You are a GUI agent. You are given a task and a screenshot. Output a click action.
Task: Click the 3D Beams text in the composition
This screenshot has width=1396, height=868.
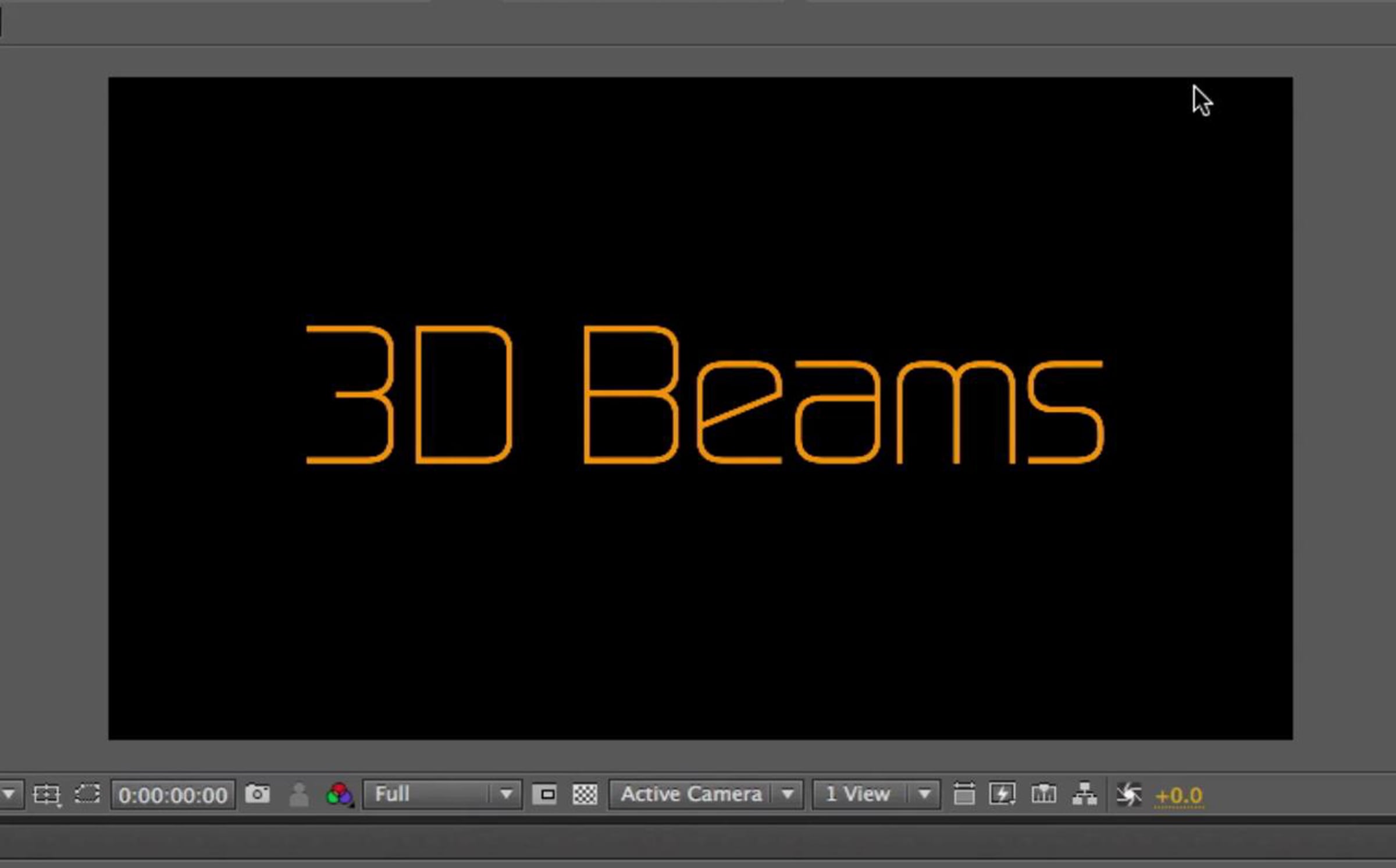coord(705,395)
